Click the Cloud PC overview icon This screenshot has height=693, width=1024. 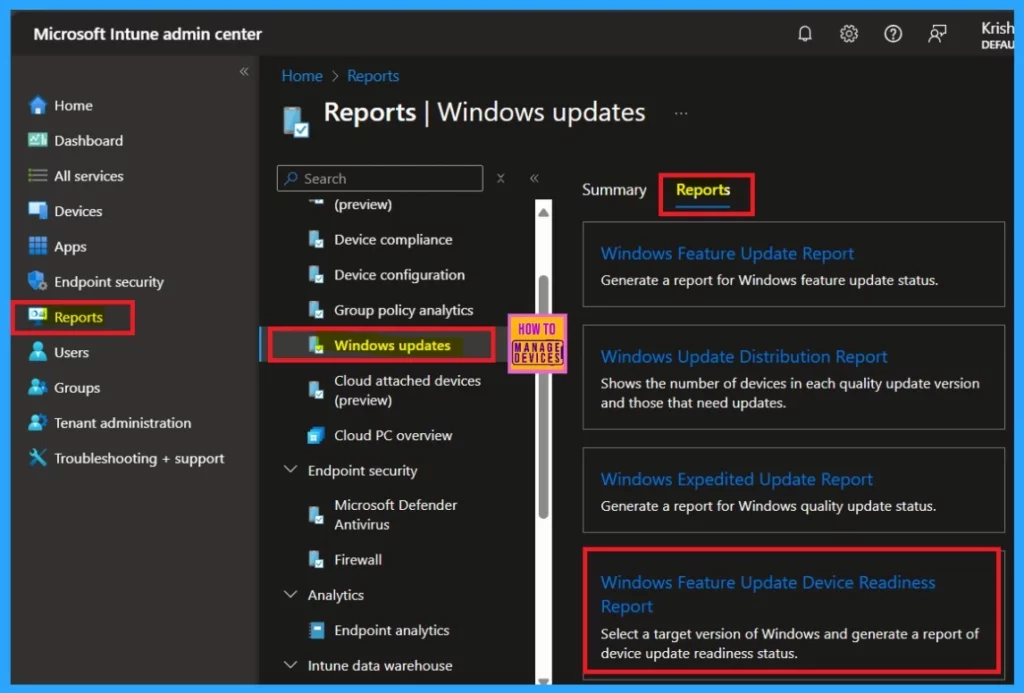pyautogui.click(x=316, y=436)
